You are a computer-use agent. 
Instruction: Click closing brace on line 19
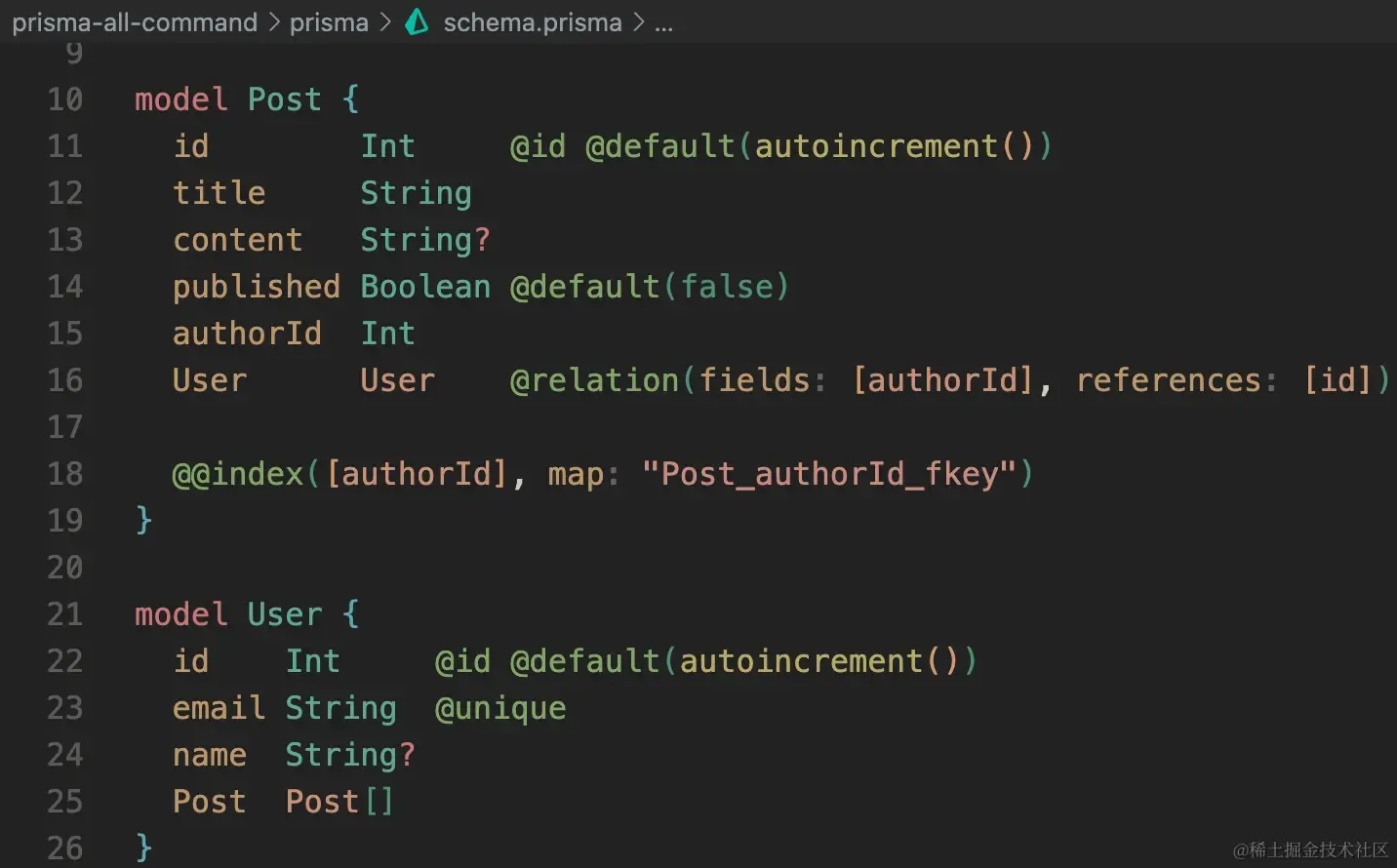tap(143, 520)
